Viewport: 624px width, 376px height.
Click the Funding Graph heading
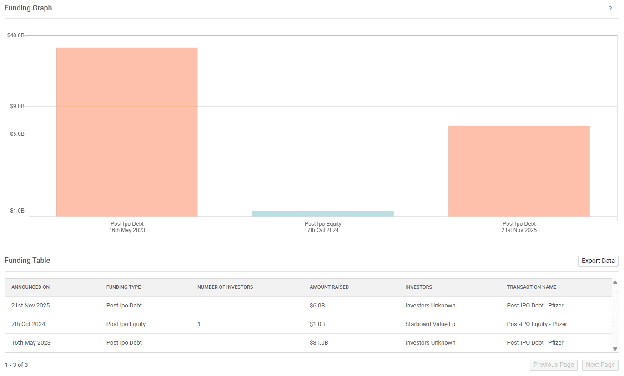click(28, 8)
